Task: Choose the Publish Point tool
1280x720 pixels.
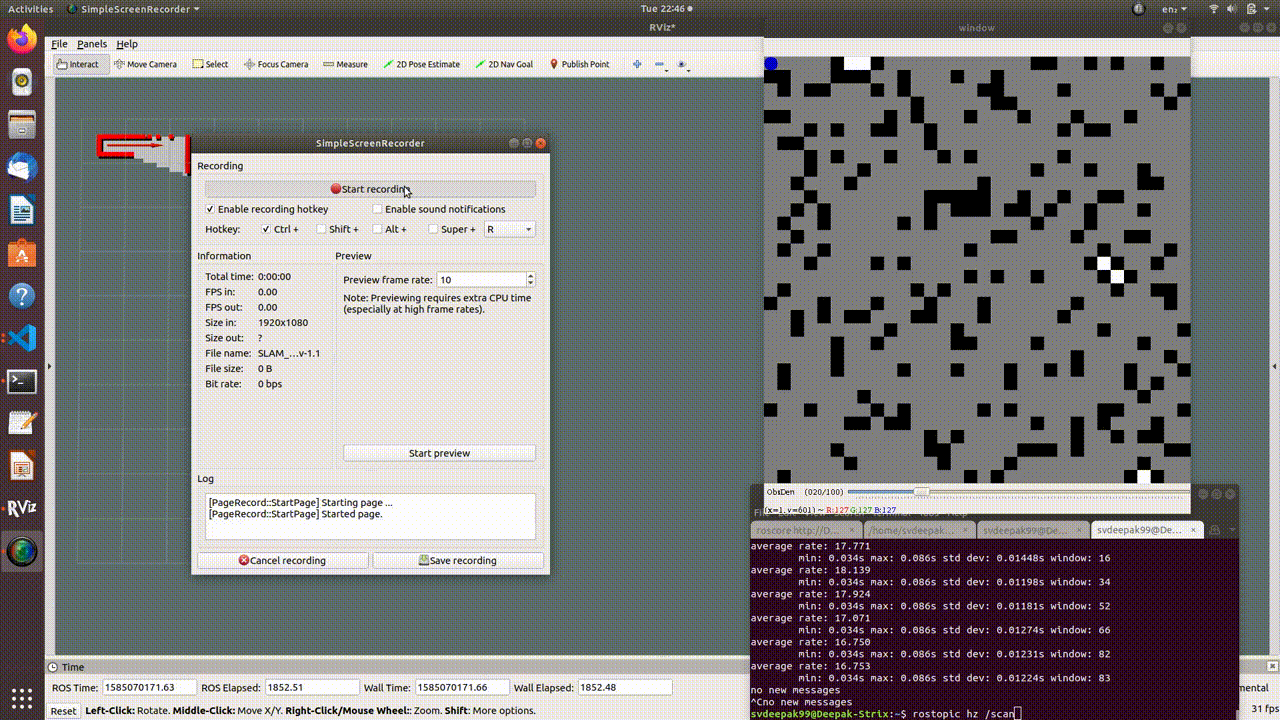Action: point(578,64)
